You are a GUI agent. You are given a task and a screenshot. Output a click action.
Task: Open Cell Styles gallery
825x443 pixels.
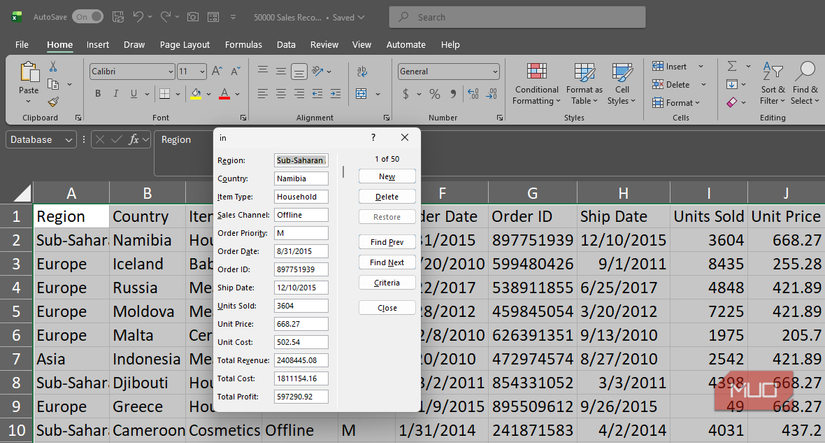click(621, 84)
